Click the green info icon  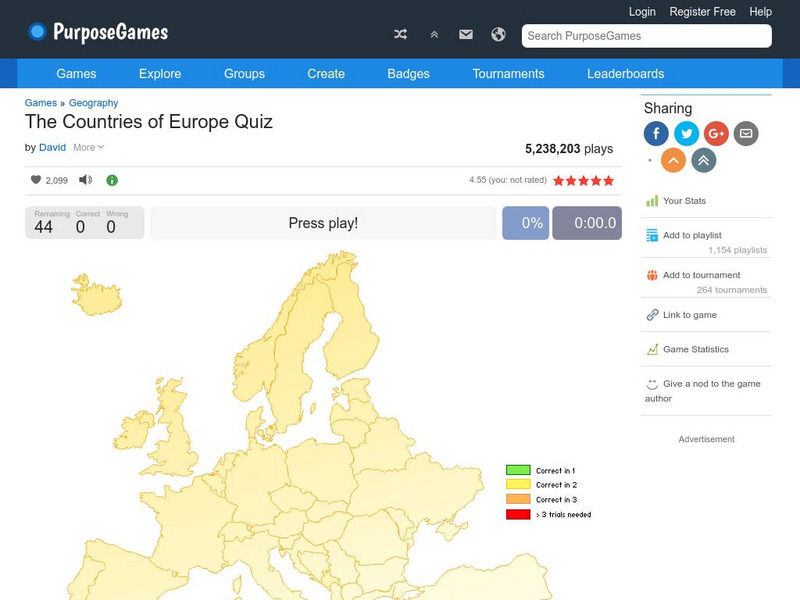(x=112, y=180)
